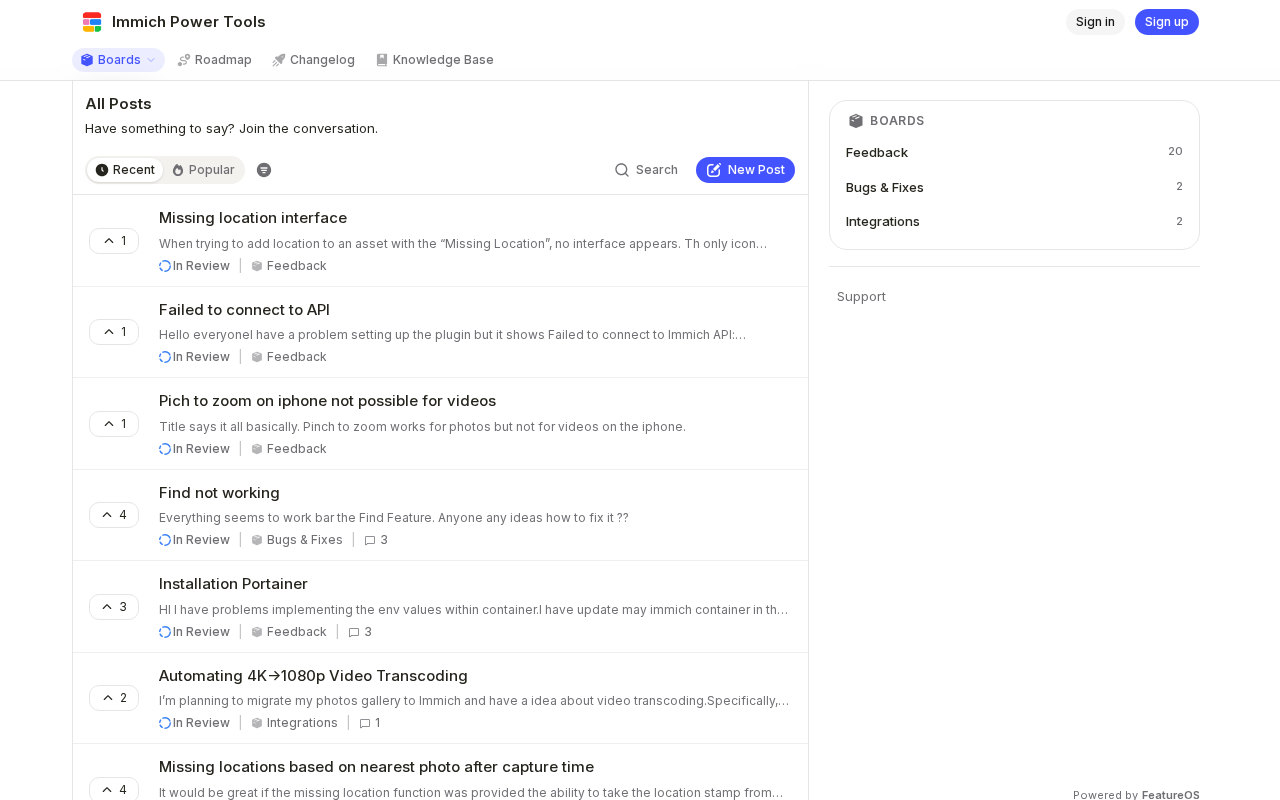Switch to the Popular posts tab

pyautogui.click(x=203, y=170)
